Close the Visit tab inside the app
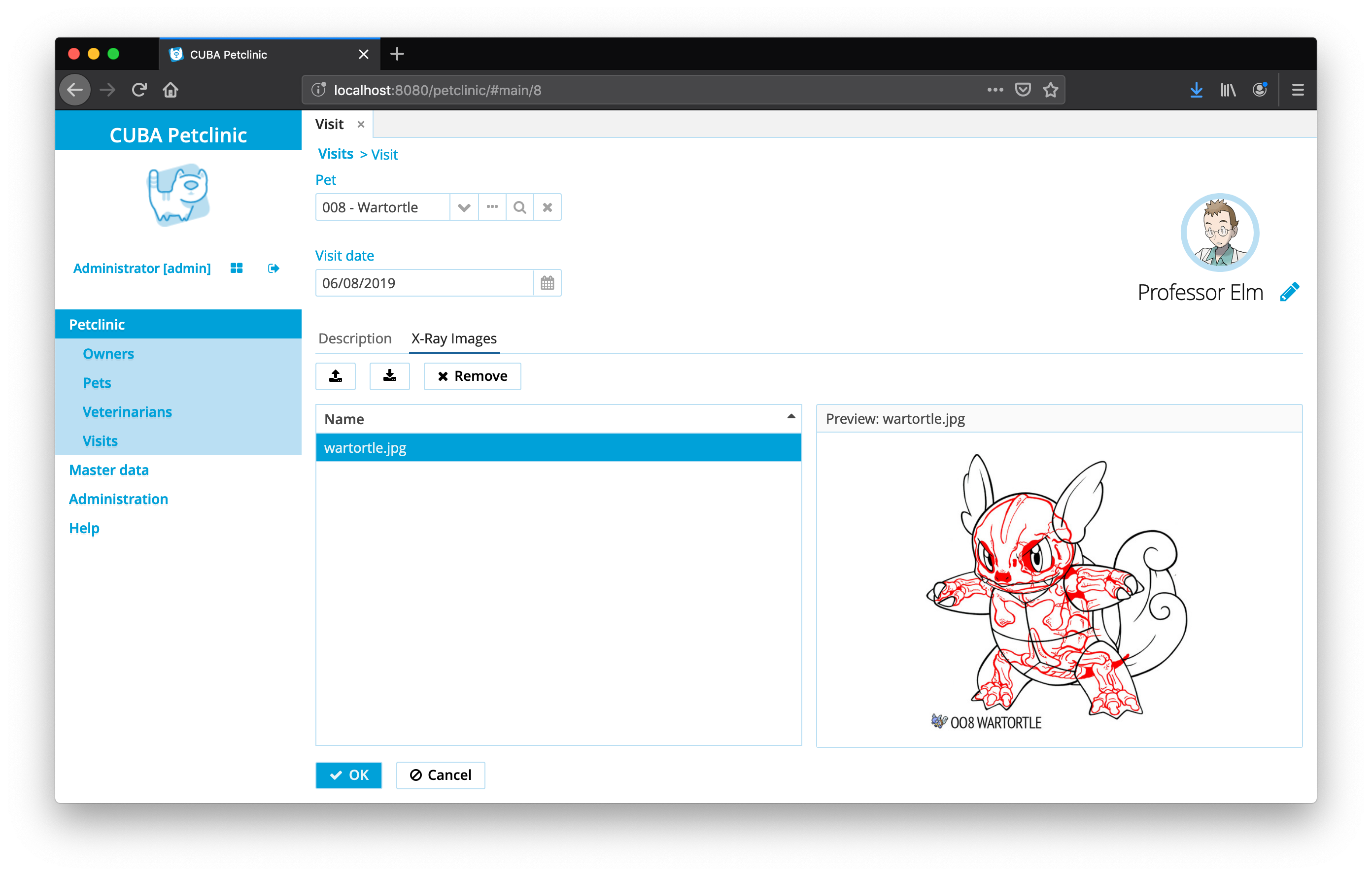Screen dimensions: 1372x876 (x=361, y=125)
